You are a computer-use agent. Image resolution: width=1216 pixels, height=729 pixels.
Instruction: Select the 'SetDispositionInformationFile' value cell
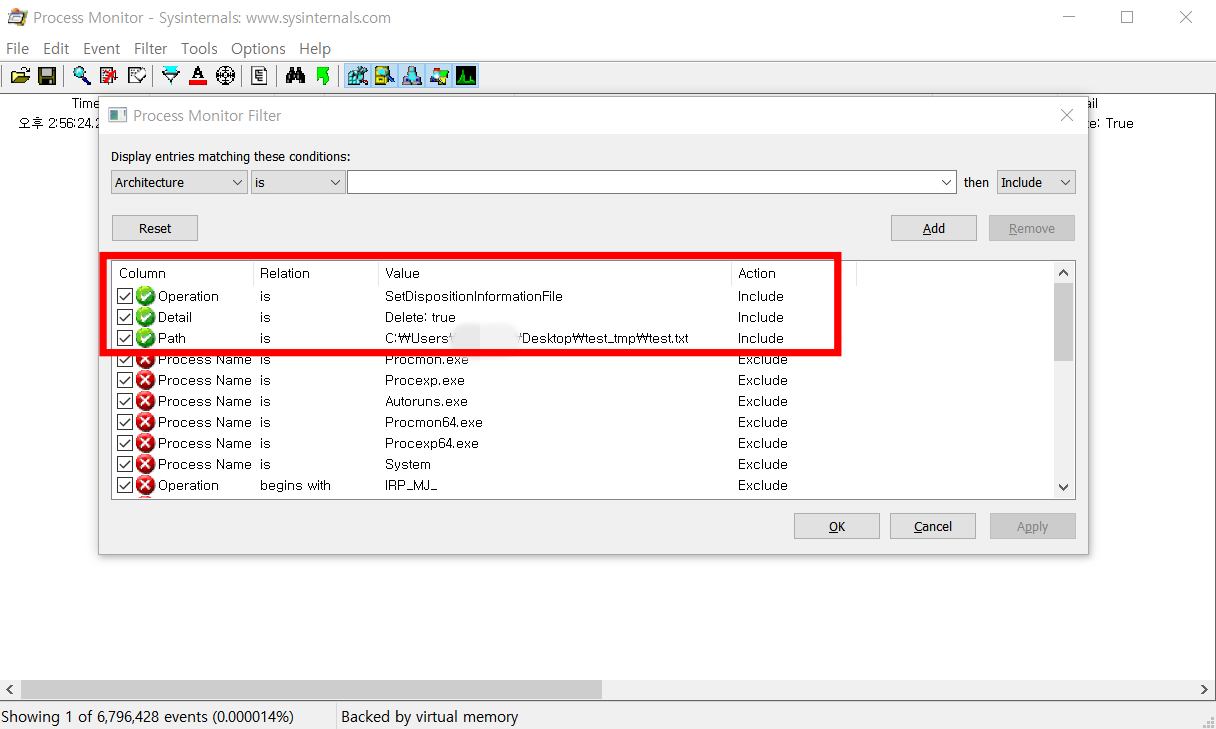coord(474,296)
